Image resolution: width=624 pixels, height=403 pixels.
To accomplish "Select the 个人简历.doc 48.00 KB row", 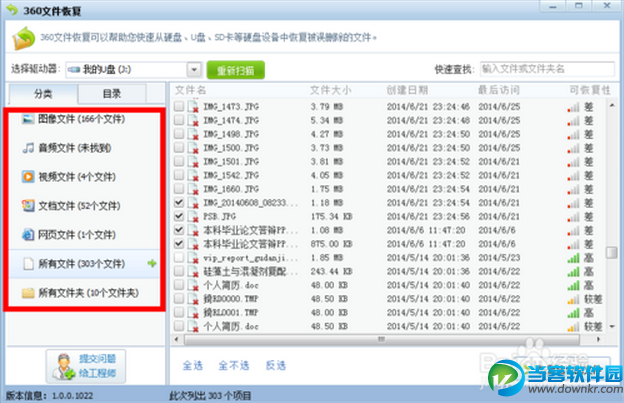I will click(x=390, y=285).
